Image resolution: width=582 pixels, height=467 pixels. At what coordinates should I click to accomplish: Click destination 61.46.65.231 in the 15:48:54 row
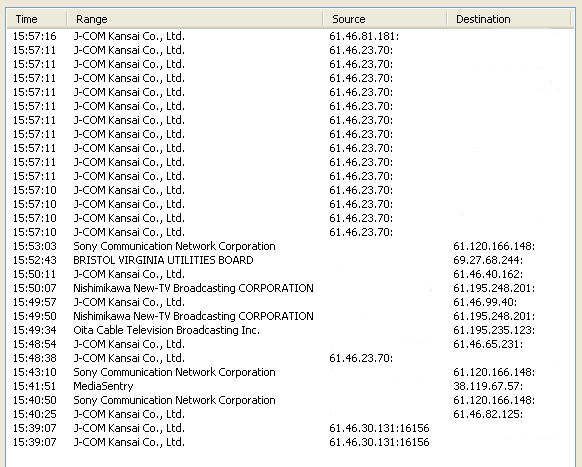pos(488,344)
